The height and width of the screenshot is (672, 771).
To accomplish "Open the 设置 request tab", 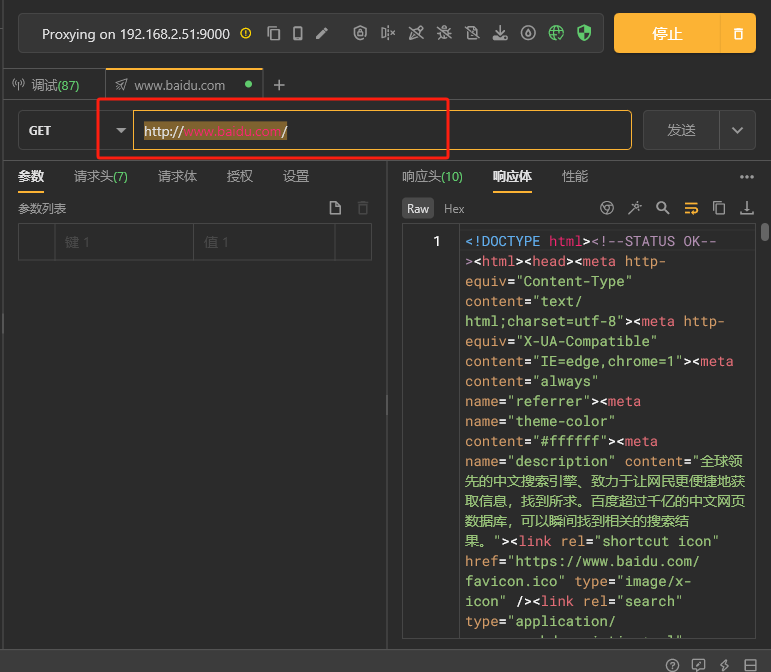I will (296, 176).
